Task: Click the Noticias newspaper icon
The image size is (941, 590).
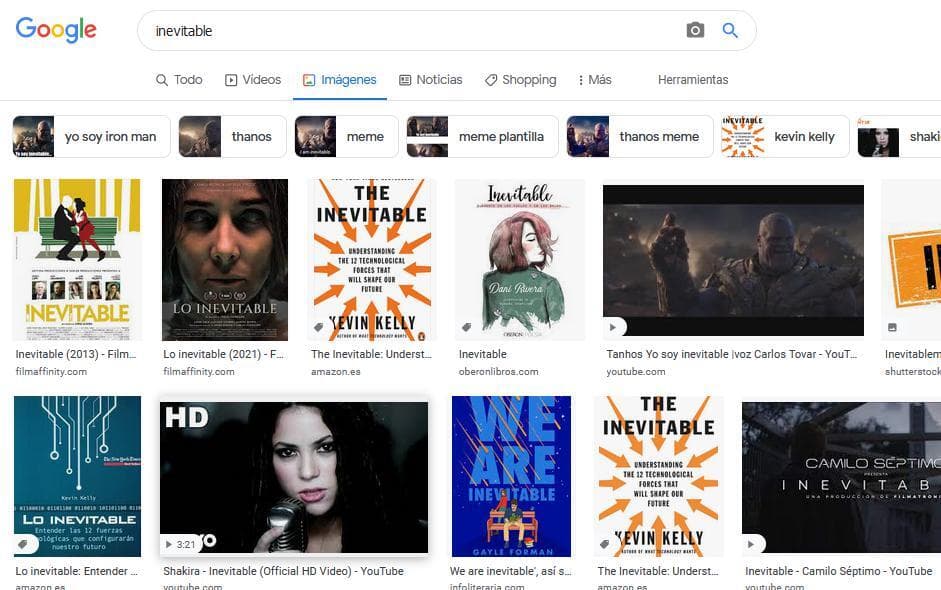Action: (x=405, y=80)
